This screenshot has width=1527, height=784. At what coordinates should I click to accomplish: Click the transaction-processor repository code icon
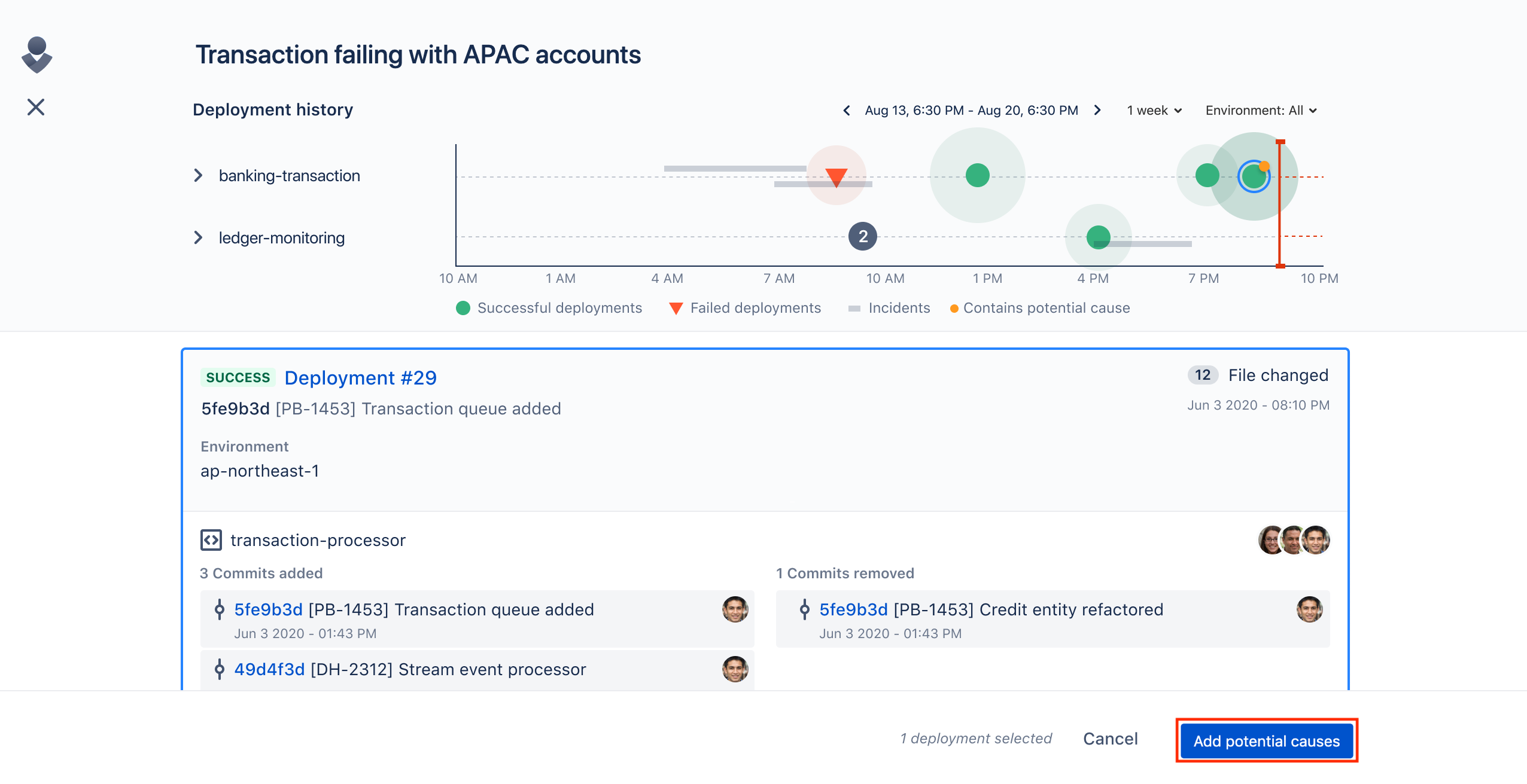click(211, 540)
